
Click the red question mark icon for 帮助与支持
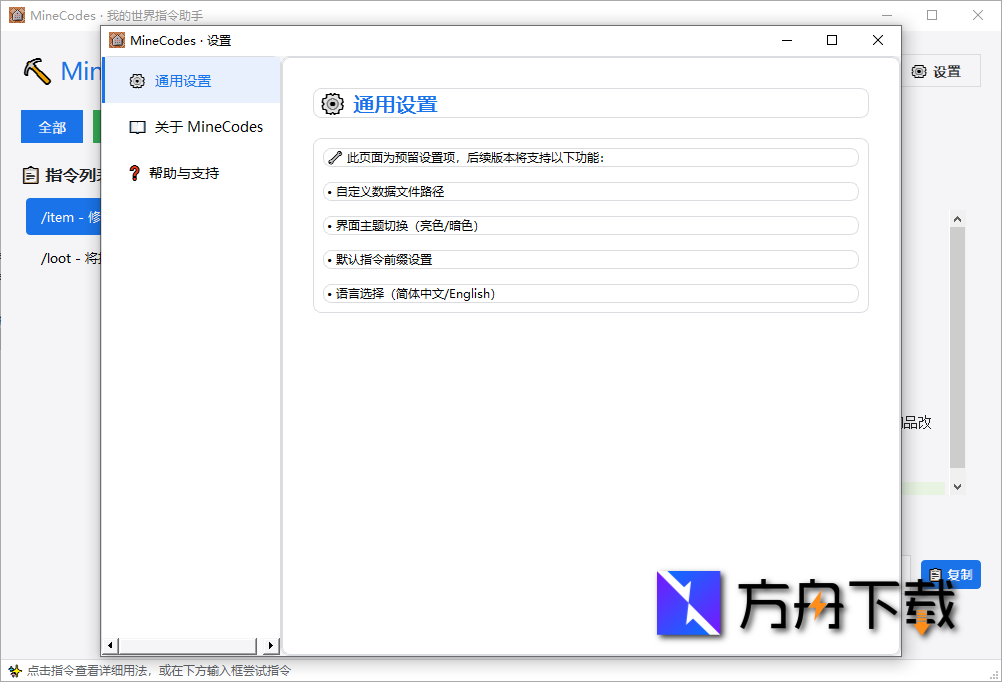137,172
